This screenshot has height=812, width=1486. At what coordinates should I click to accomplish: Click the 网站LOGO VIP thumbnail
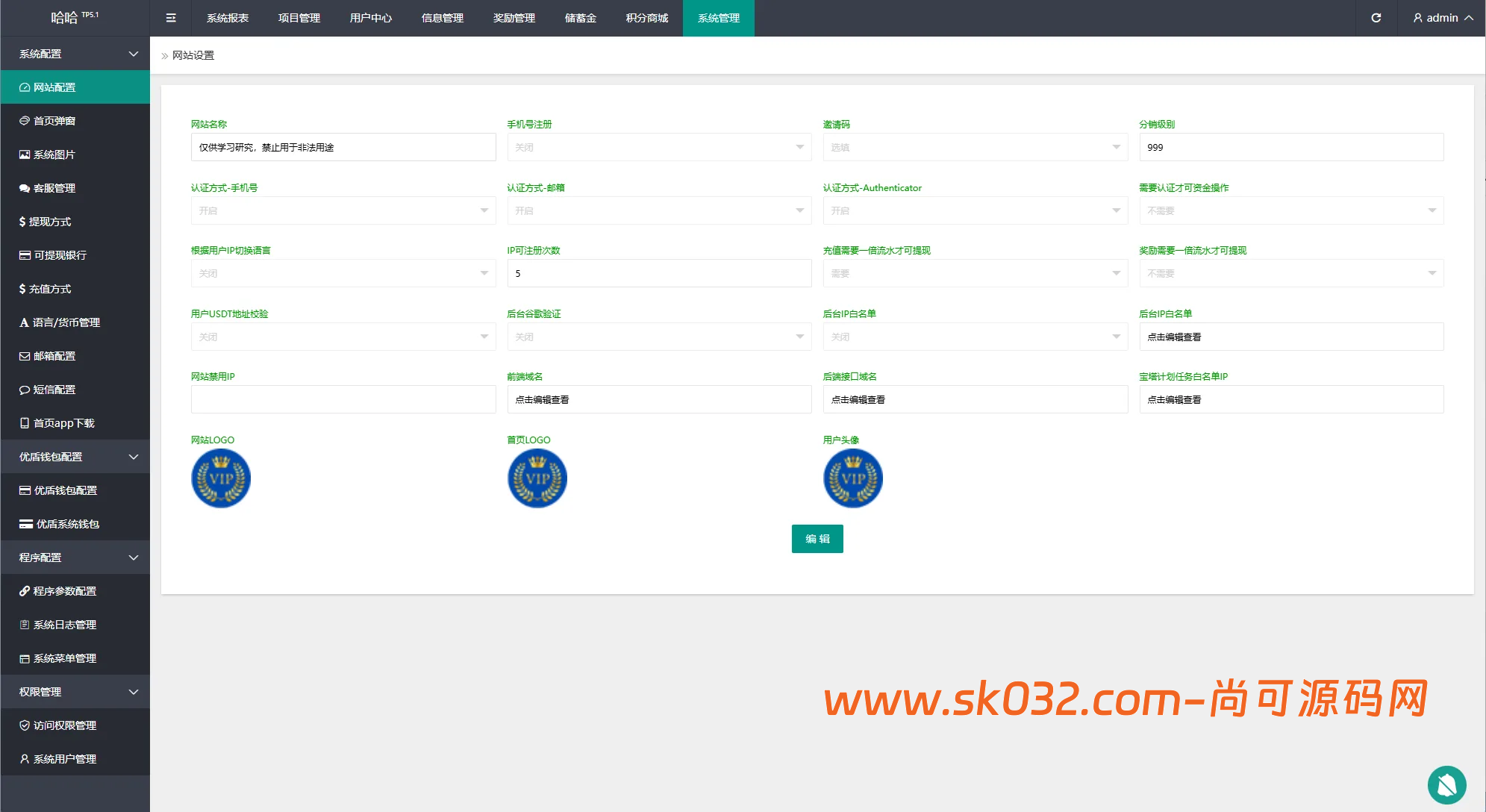pos(221,478)
